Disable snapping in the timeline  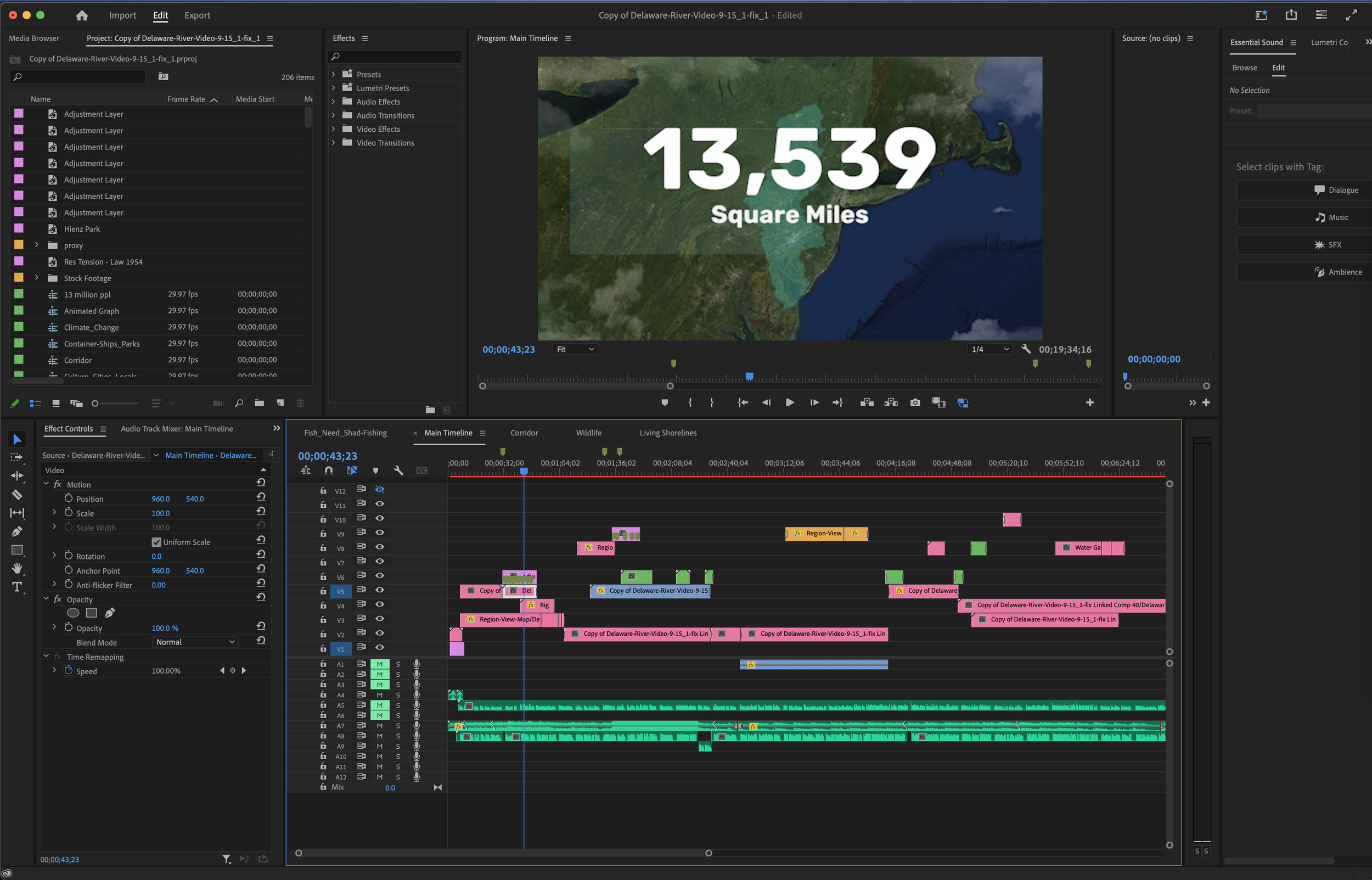[x=328, y=470]
